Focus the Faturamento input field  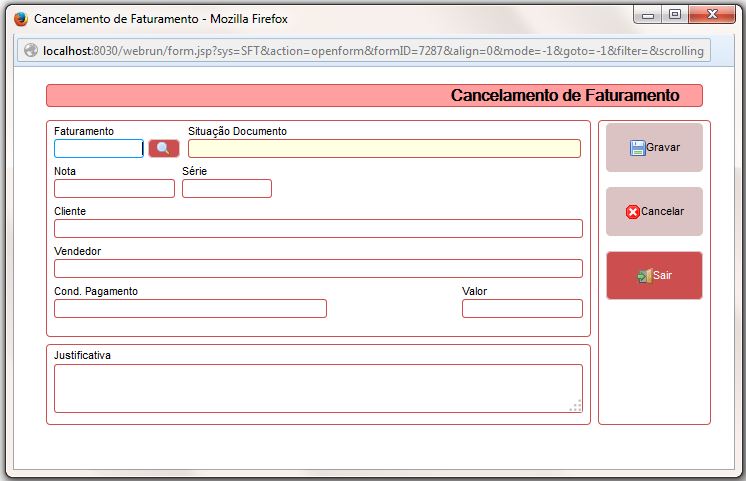point(98,148)
